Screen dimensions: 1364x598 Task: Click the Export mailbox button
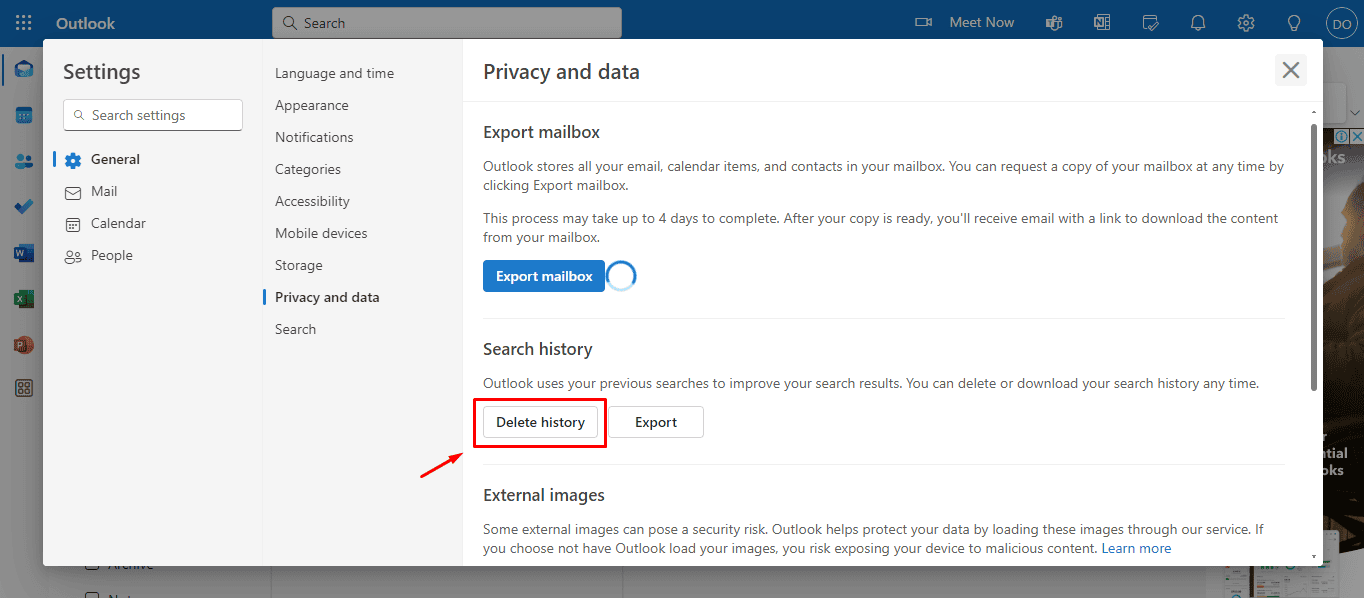pyautogui.click(x=544, y=276)
